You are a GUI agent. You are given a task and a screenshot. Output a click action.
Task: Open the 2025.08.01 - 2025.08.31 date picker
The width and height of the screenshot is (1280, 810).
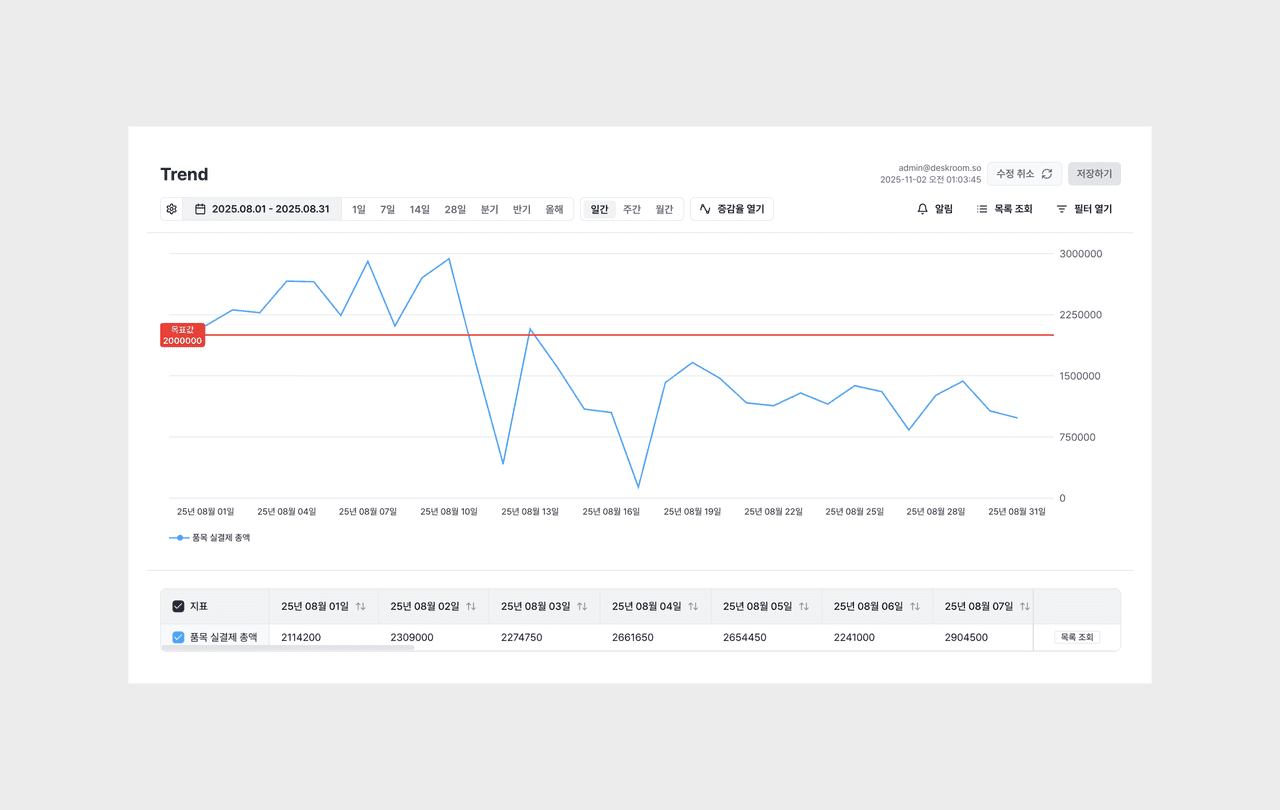[262, 209]
